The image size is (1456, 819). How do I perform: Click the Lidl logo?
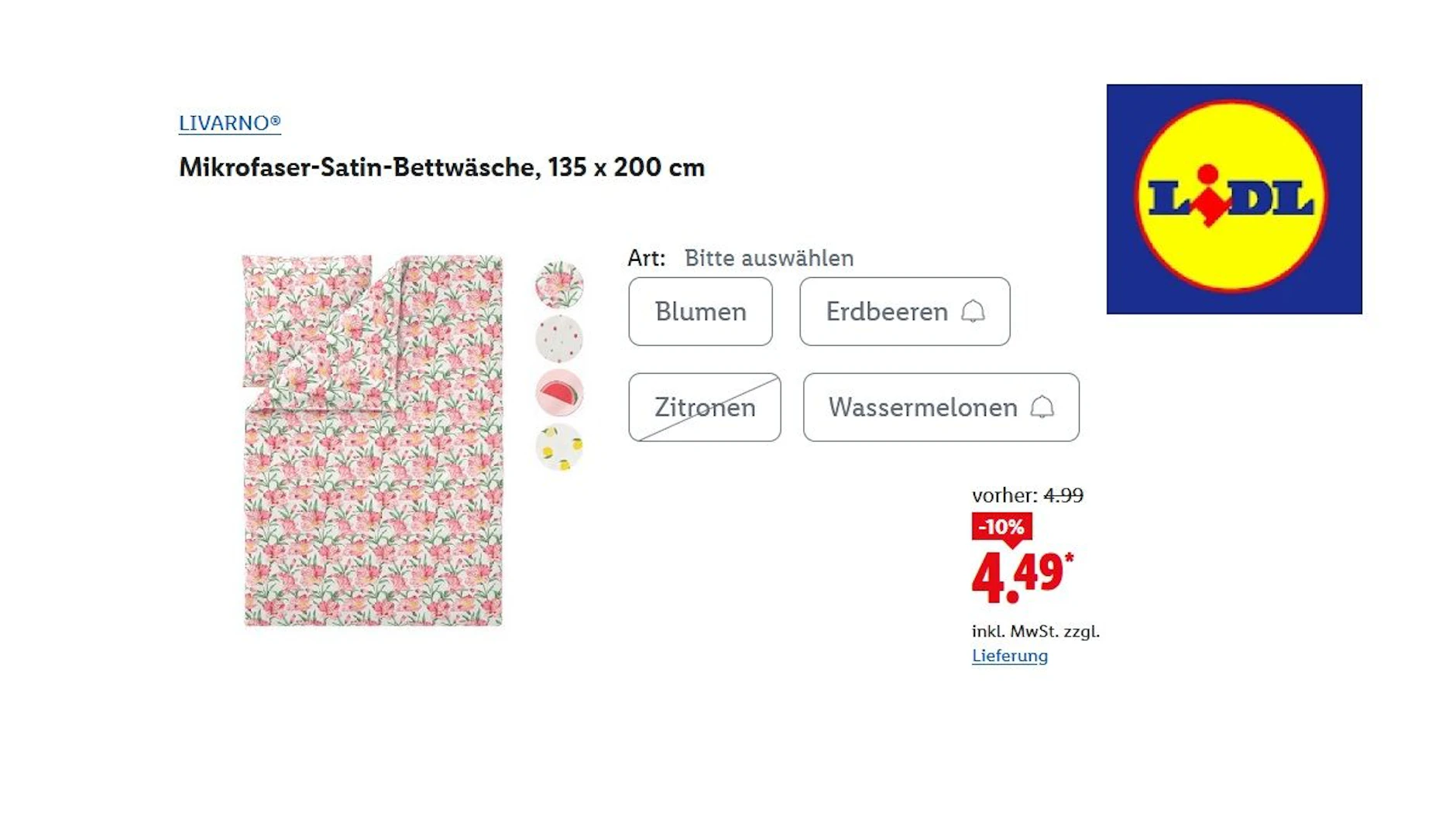tap(1233, 198)
